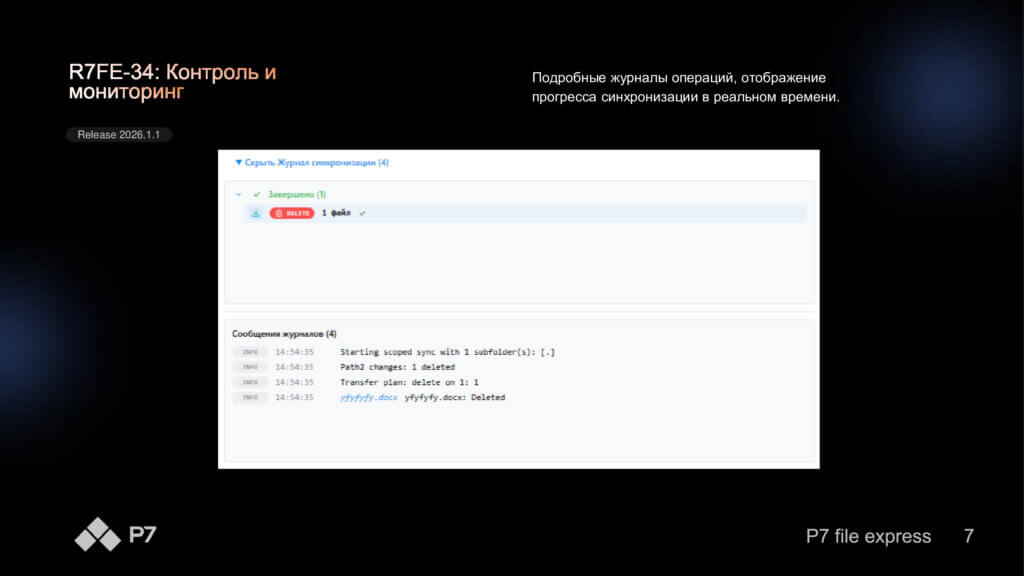
Task: Click the green checkmark after 1 файл
Action: pos(362,213)
